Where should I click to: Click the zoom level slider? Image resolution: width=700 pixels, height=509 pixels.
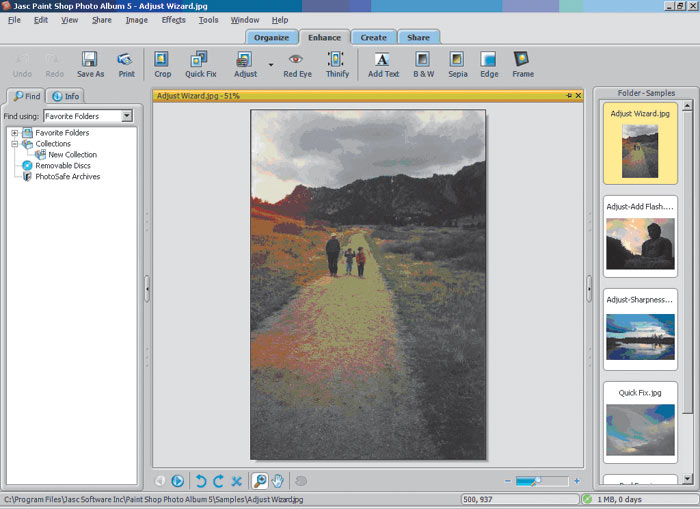[542, 481]
